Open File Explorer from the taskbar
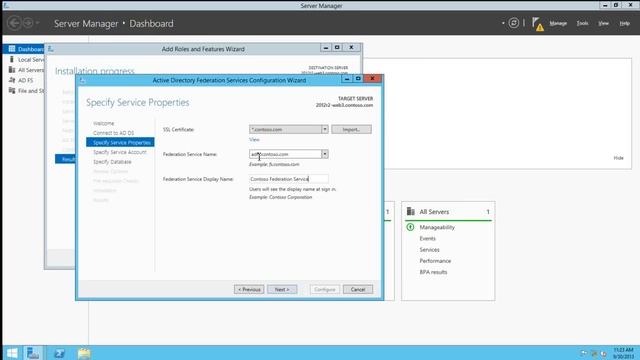Screen dimensions: 640x360 pos(84,353)
